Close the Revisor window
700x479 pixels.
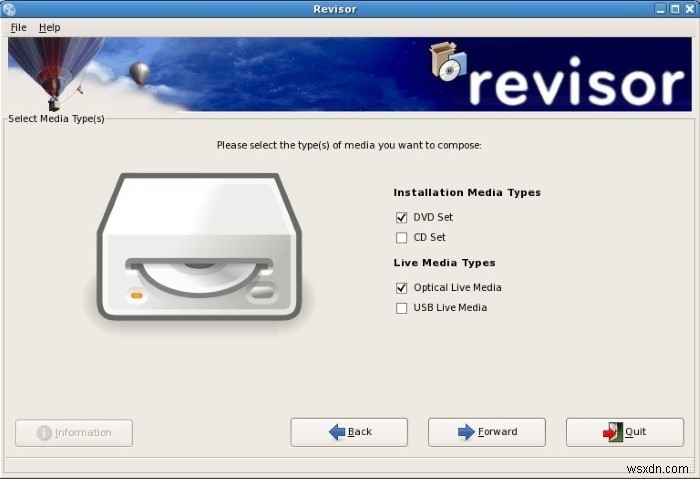point(689,9)
